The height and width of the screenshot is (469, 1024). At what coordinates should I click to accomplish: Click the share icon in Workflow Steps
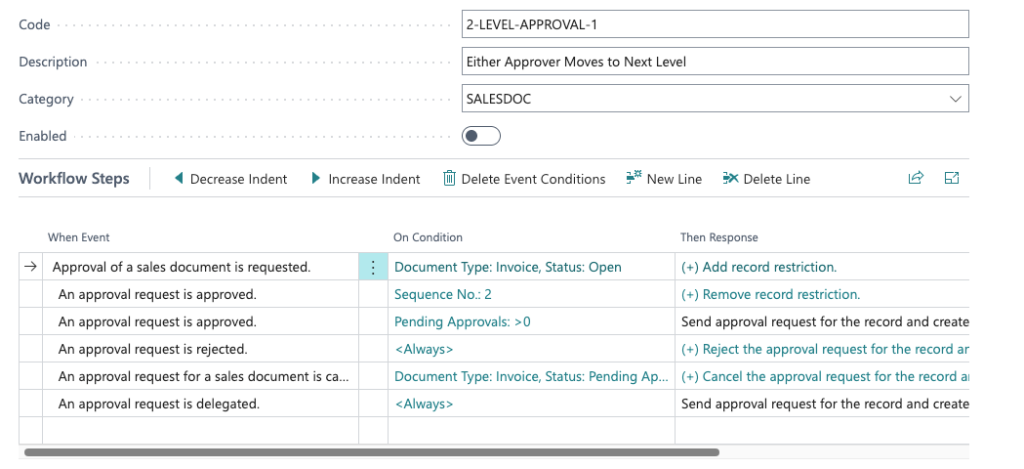pos(916,178)
